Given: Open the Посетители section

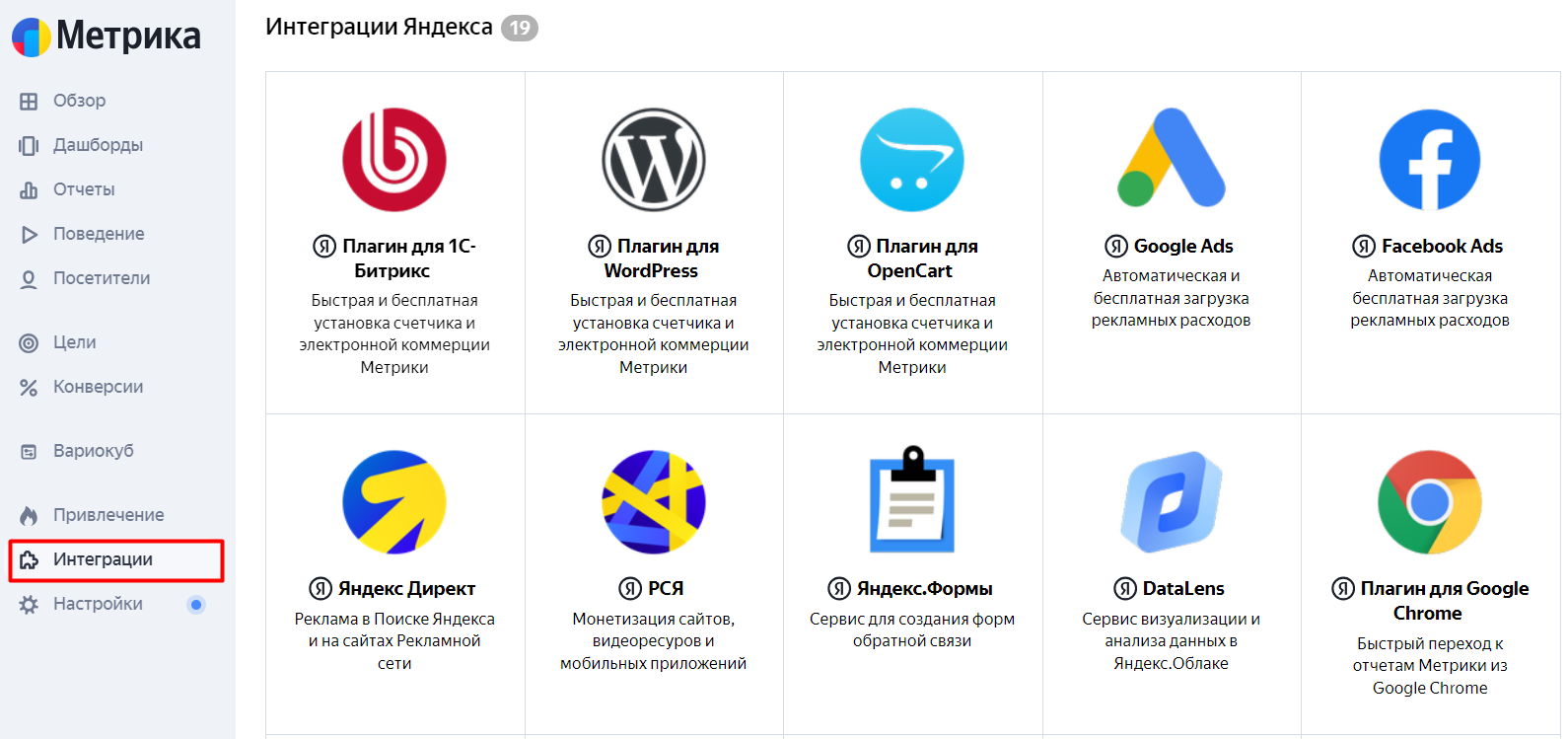Looking at the screenshot, I should click(x=102, y=278).
